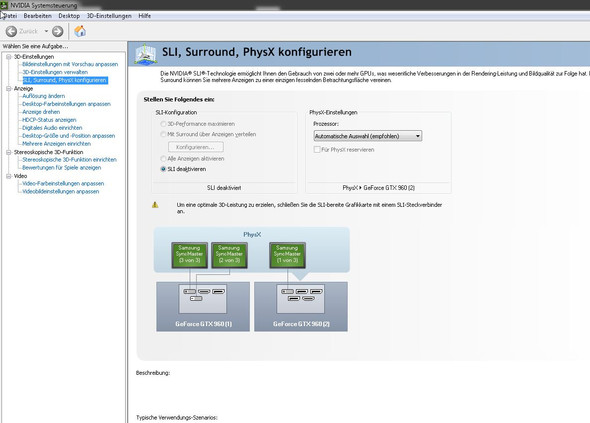Screen dimensions: 590x423
Task: Click the Back arrow icon
Action: tap(11, 31)
